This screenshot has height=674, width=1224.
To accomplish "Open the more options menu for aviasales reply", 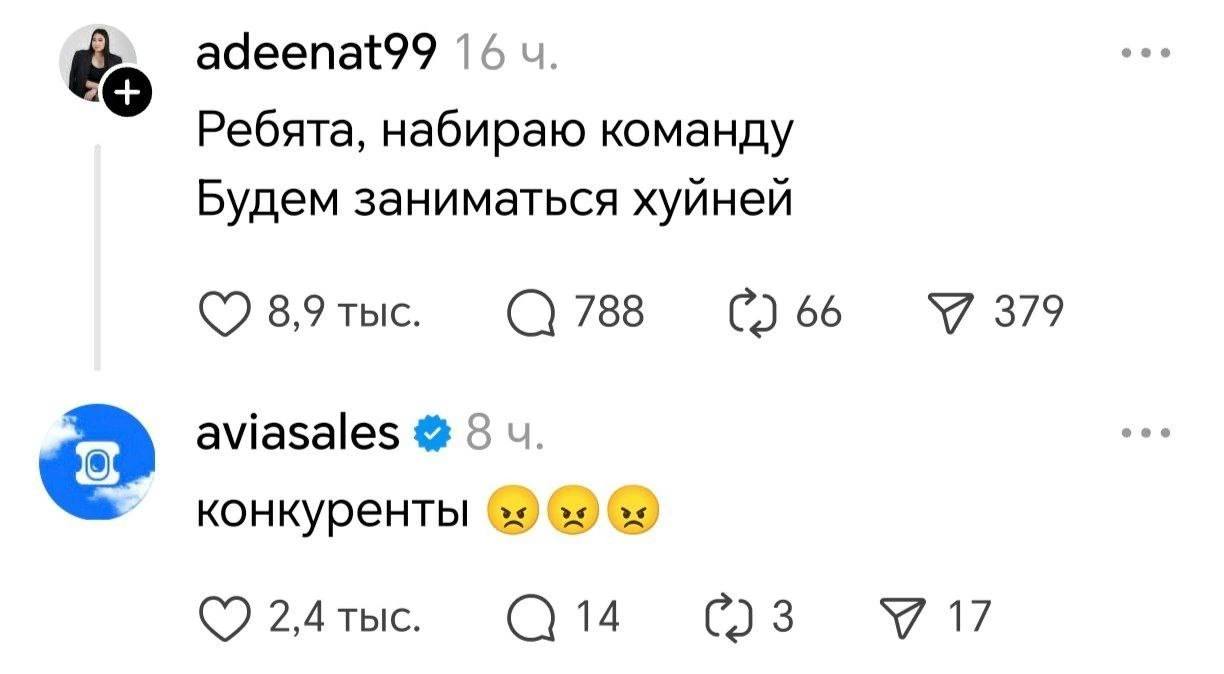I will (1145, 435).
